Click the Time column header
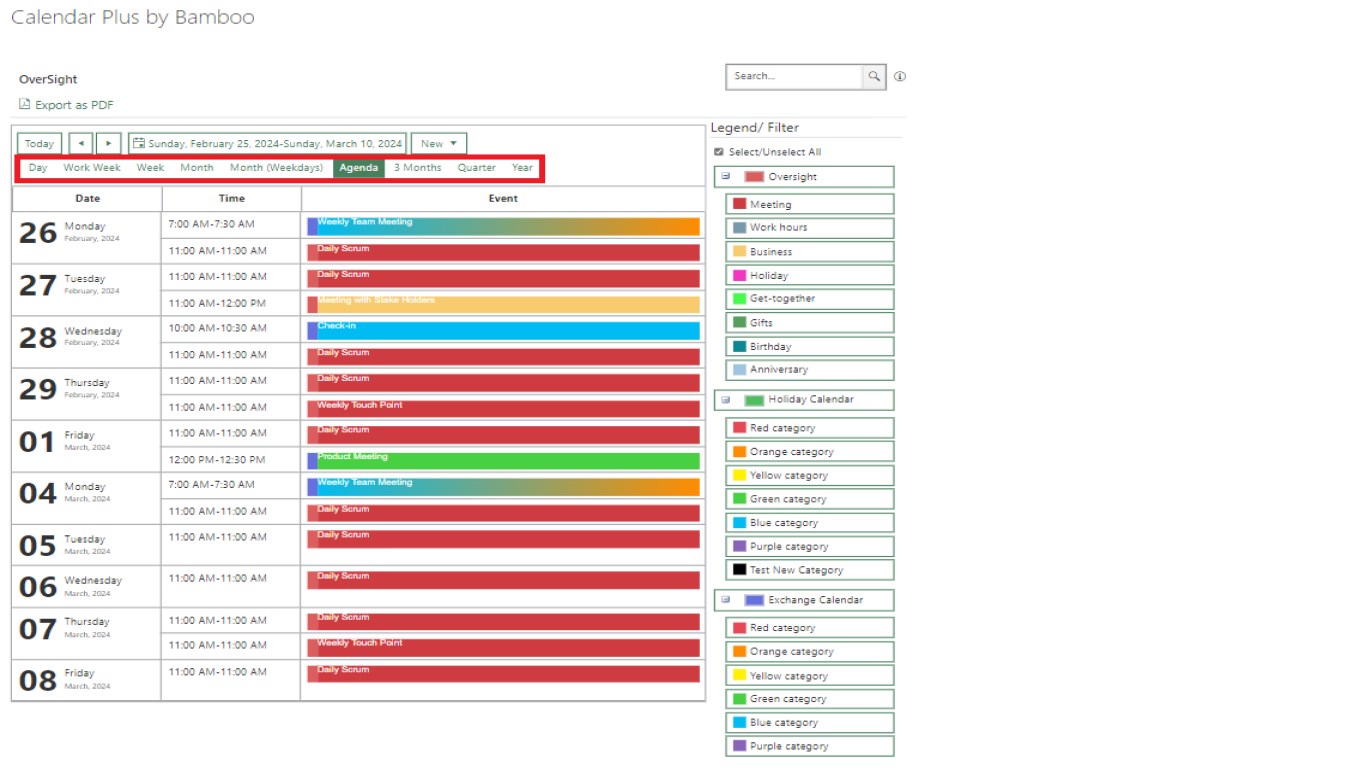 (232, 198)
